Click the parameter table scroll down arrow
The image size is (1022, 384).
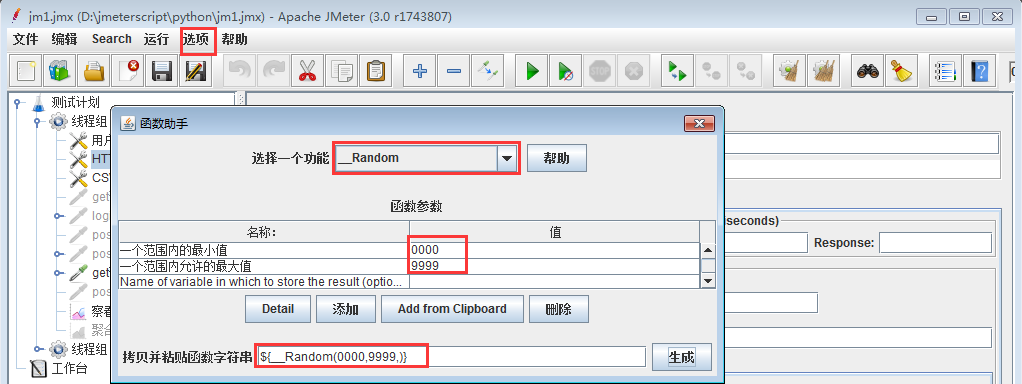(x=708, y=281)
